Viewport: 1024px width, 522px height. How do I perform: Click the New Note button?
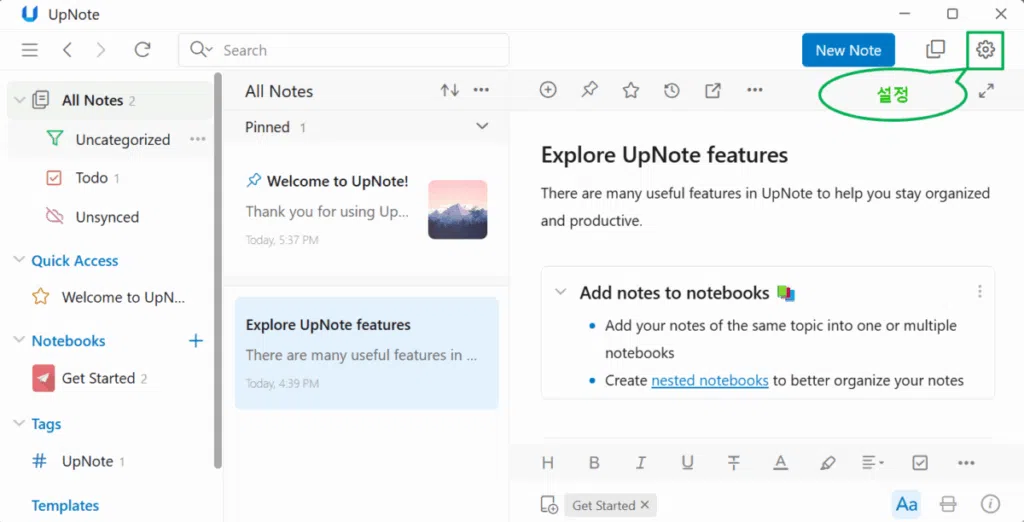click(x=847, y=50)
